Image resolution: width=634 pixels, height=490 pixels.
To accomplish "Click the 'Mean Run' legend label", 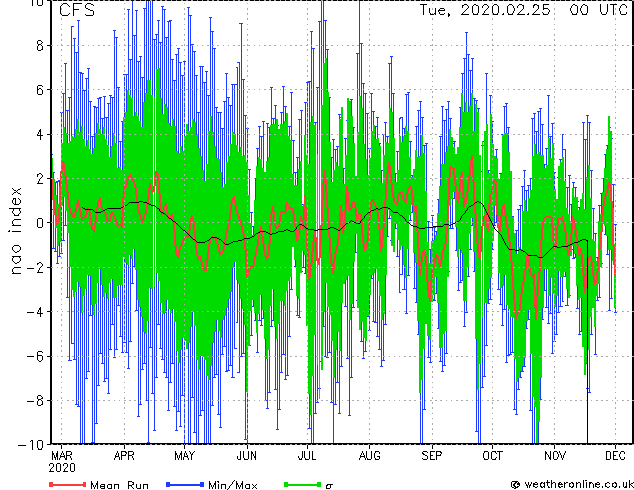I will (119, 485).
